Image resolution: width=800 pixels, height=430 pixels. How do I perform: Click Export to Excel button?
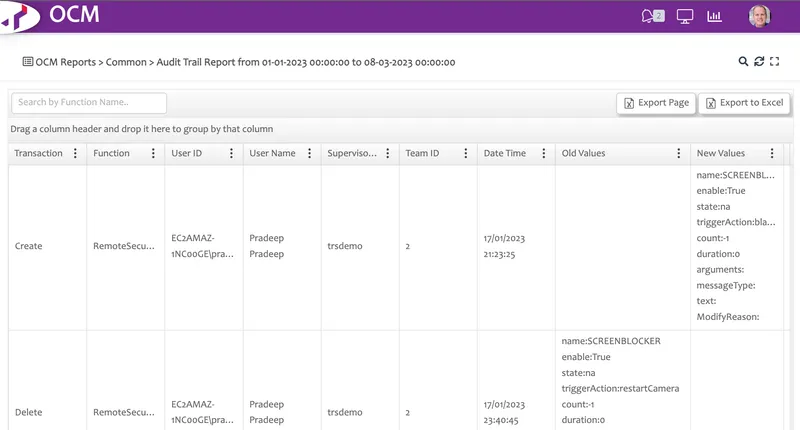(x=745, y=103)
